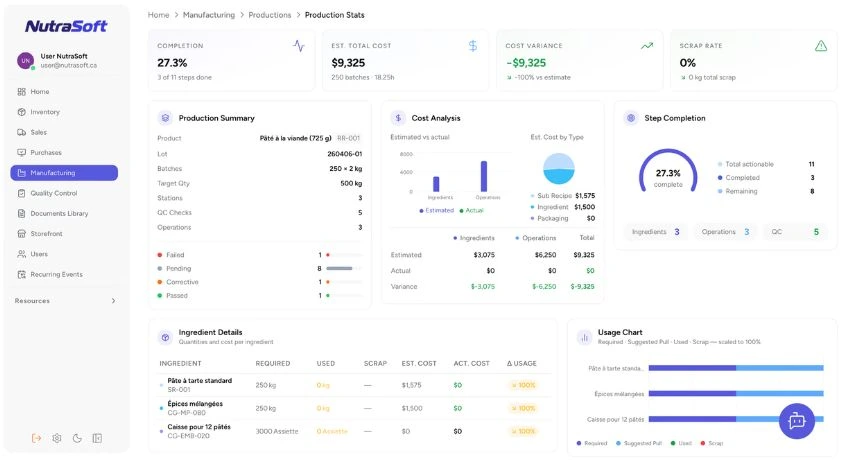This screenshot has height=460, width=847.
Task: Click the Δ USAGE column header
Action: pyautogui.click(x=522, y=363)
